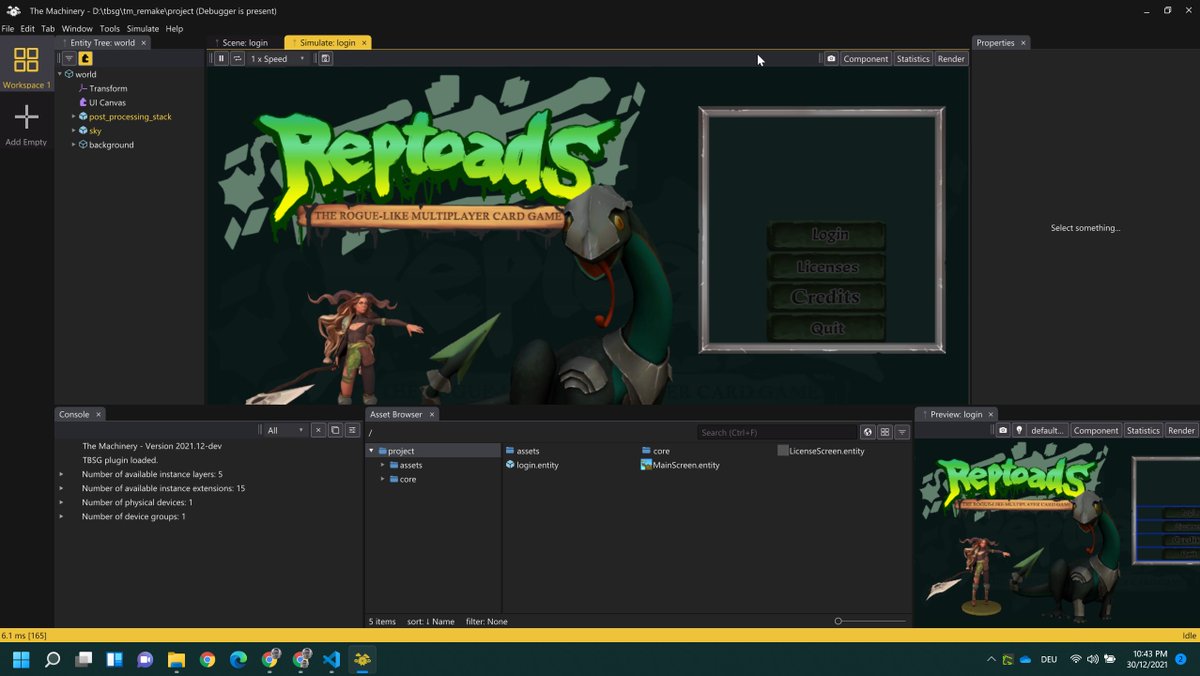
Task: Pause the simulation
Action: click(x=222, y=59)
